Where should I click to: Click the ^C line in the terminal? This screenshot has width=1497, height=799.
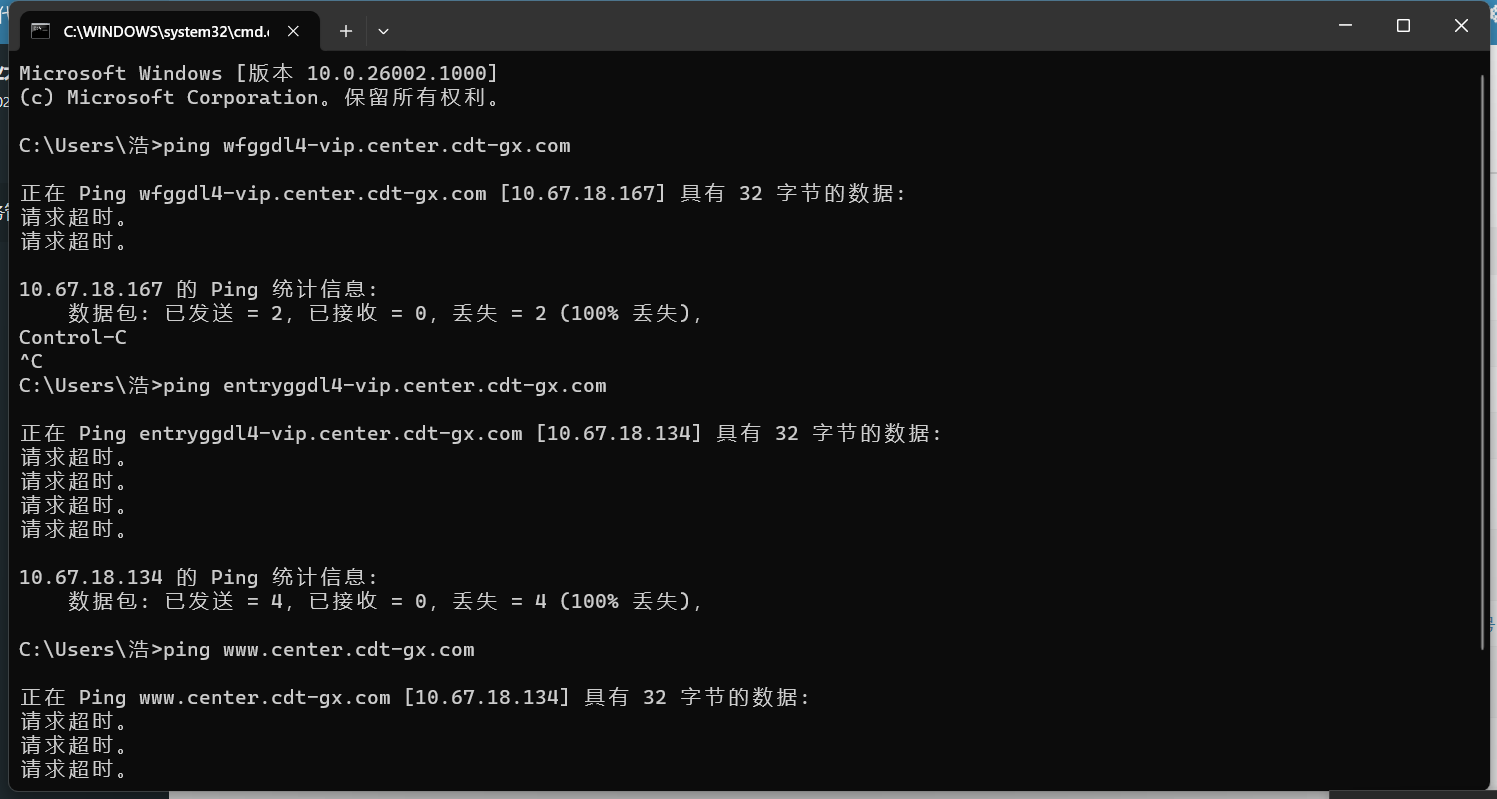31,361
